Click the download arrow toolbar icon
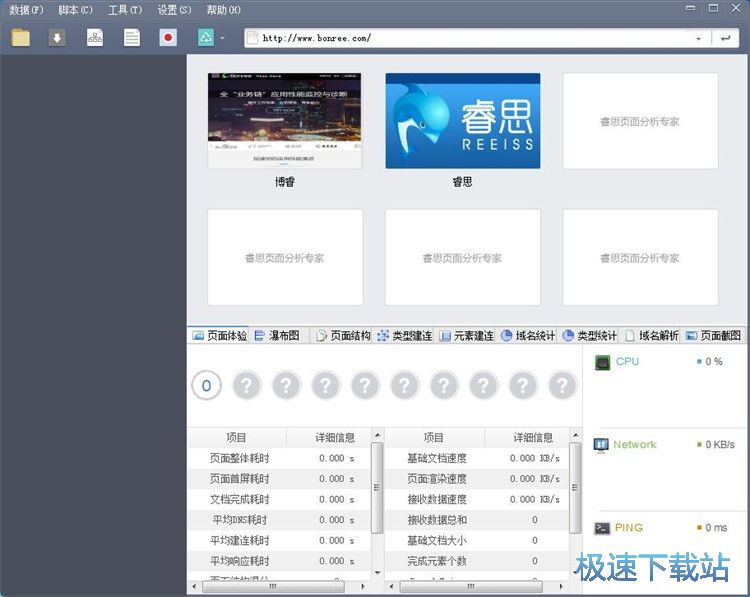This screenshot has width=750, height=597. pos(58,38)
